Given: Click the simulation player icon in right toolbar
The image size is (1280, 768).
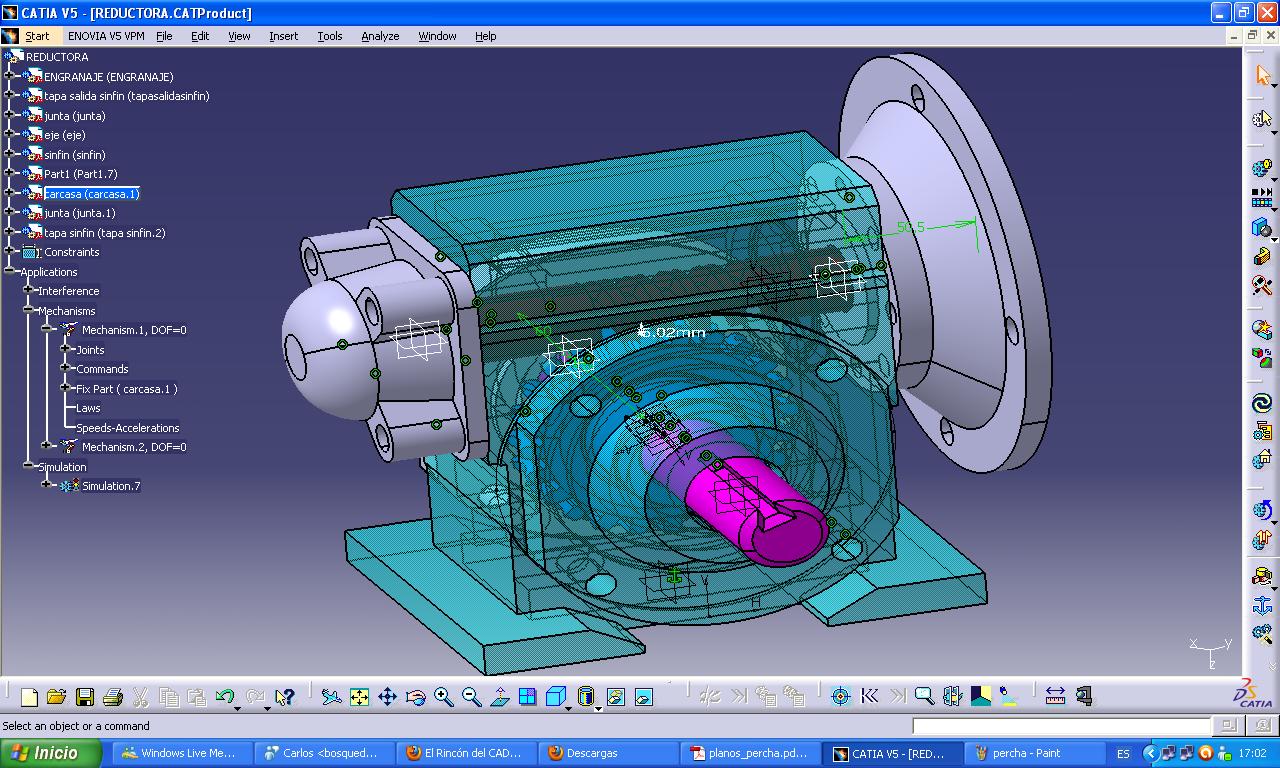Looking at the screenshot, I should 1262,197.
